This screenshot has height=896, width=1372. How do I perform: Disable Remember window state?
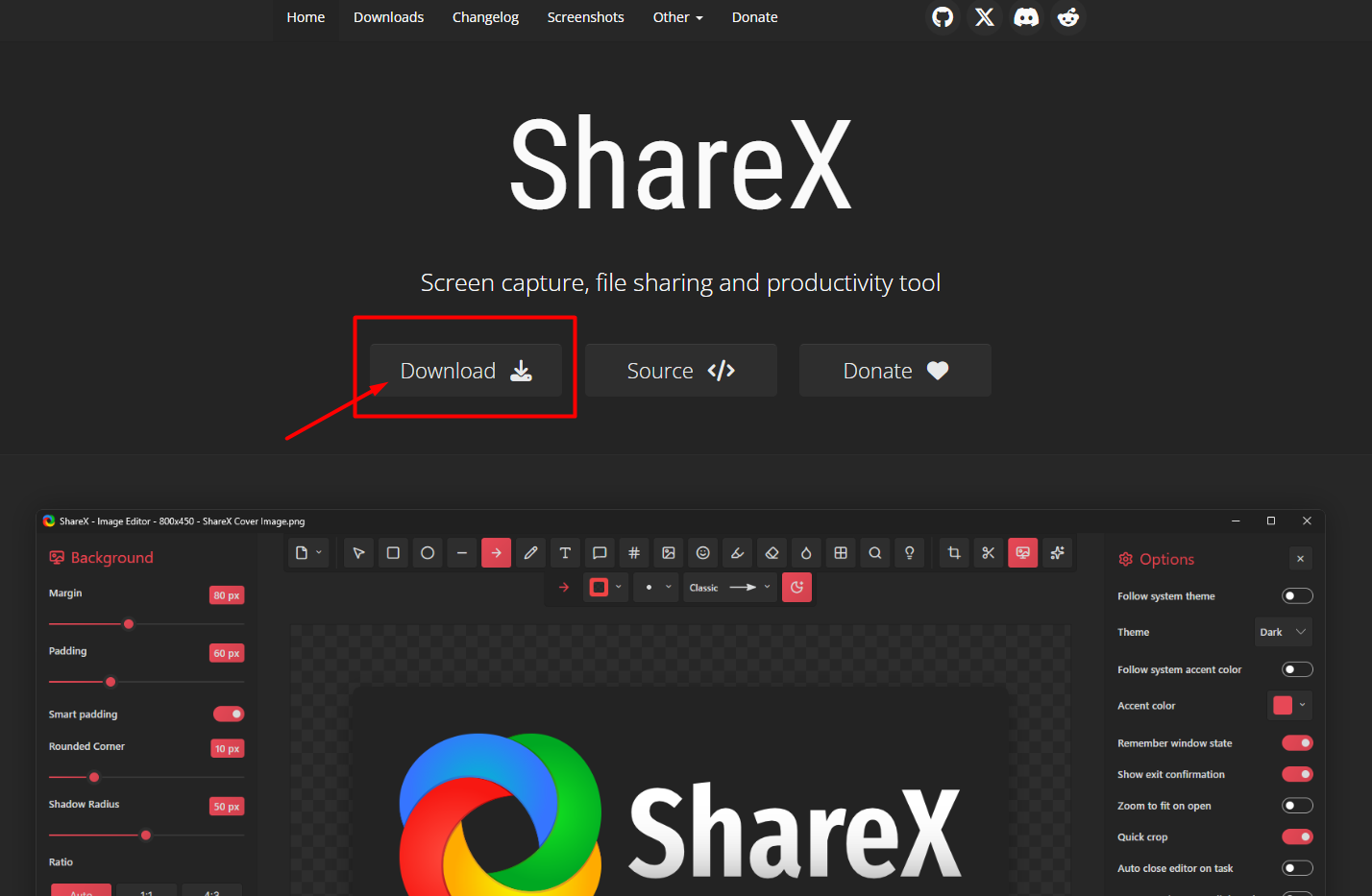1297,743
